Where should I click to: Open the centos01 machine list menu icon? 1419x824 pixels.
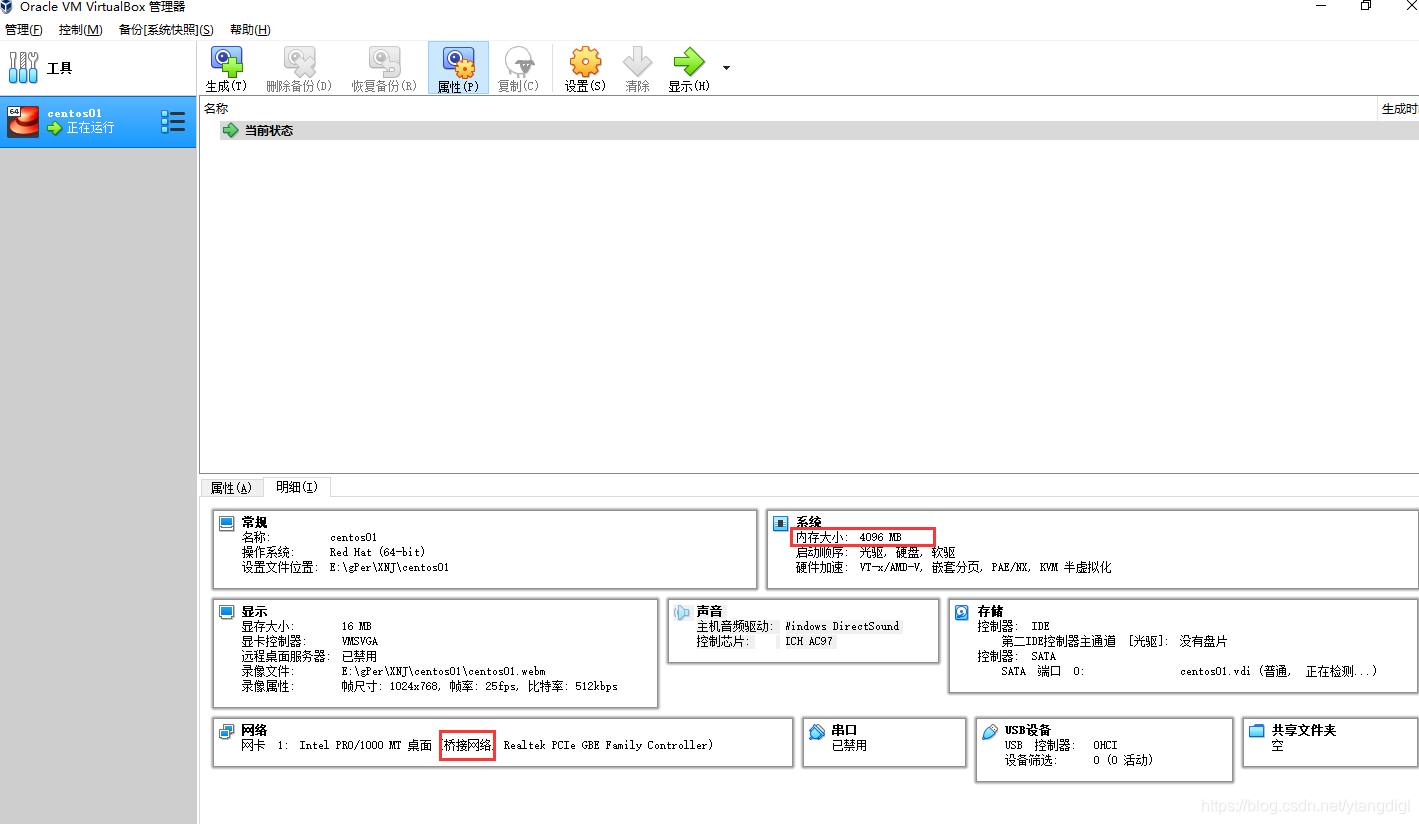tap(173, 122)
